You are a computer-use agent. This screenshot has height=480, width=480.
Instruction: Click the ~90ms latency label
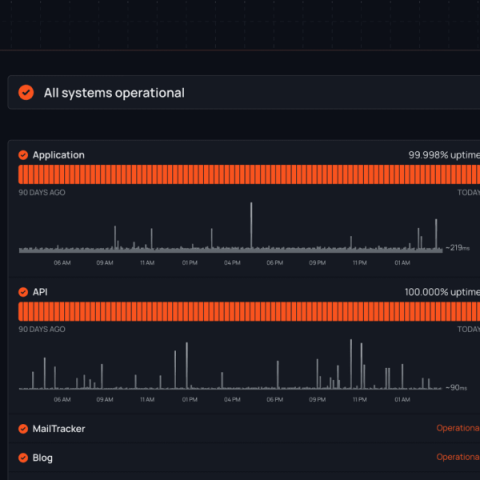pos(456,388)
